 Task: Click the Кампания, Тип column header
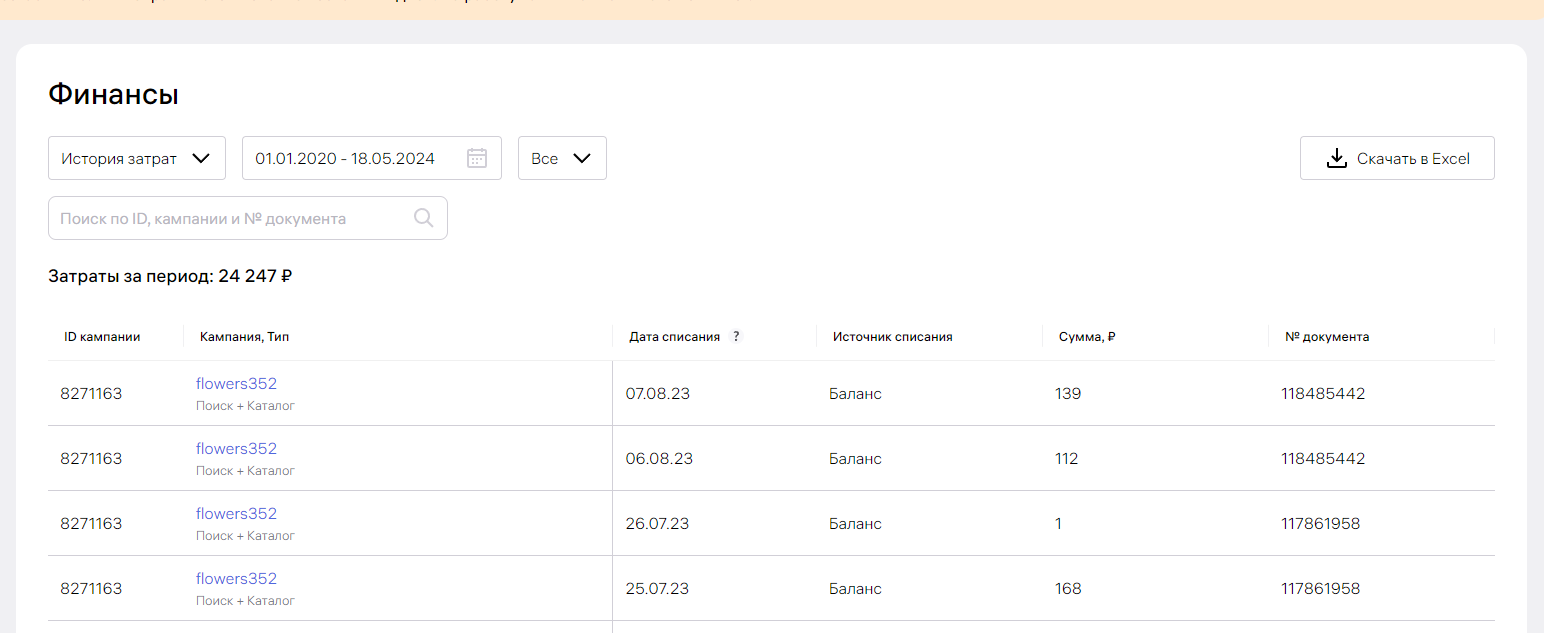(x=244, y=337)
